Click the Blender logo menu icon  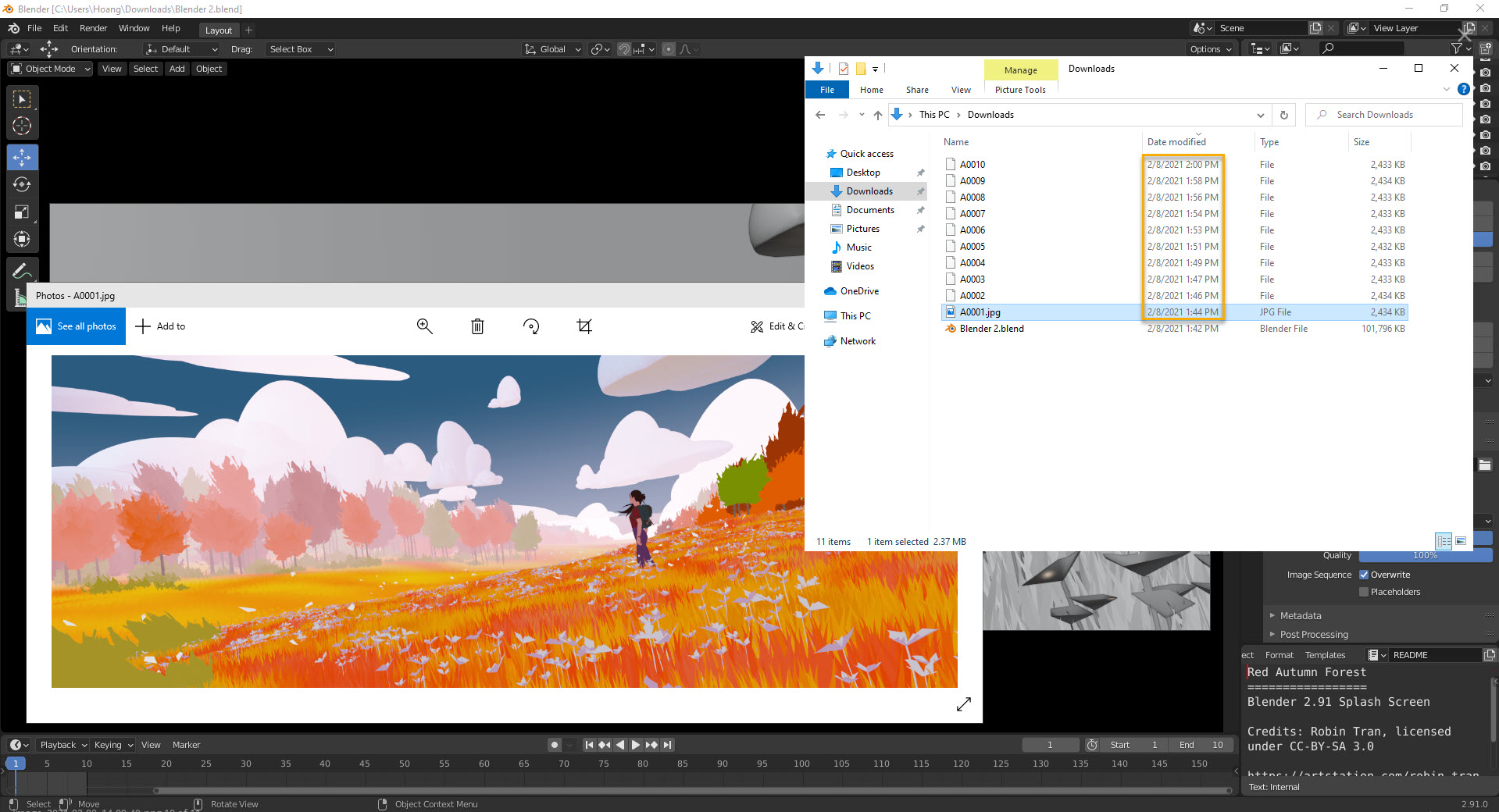pos(13,28)
